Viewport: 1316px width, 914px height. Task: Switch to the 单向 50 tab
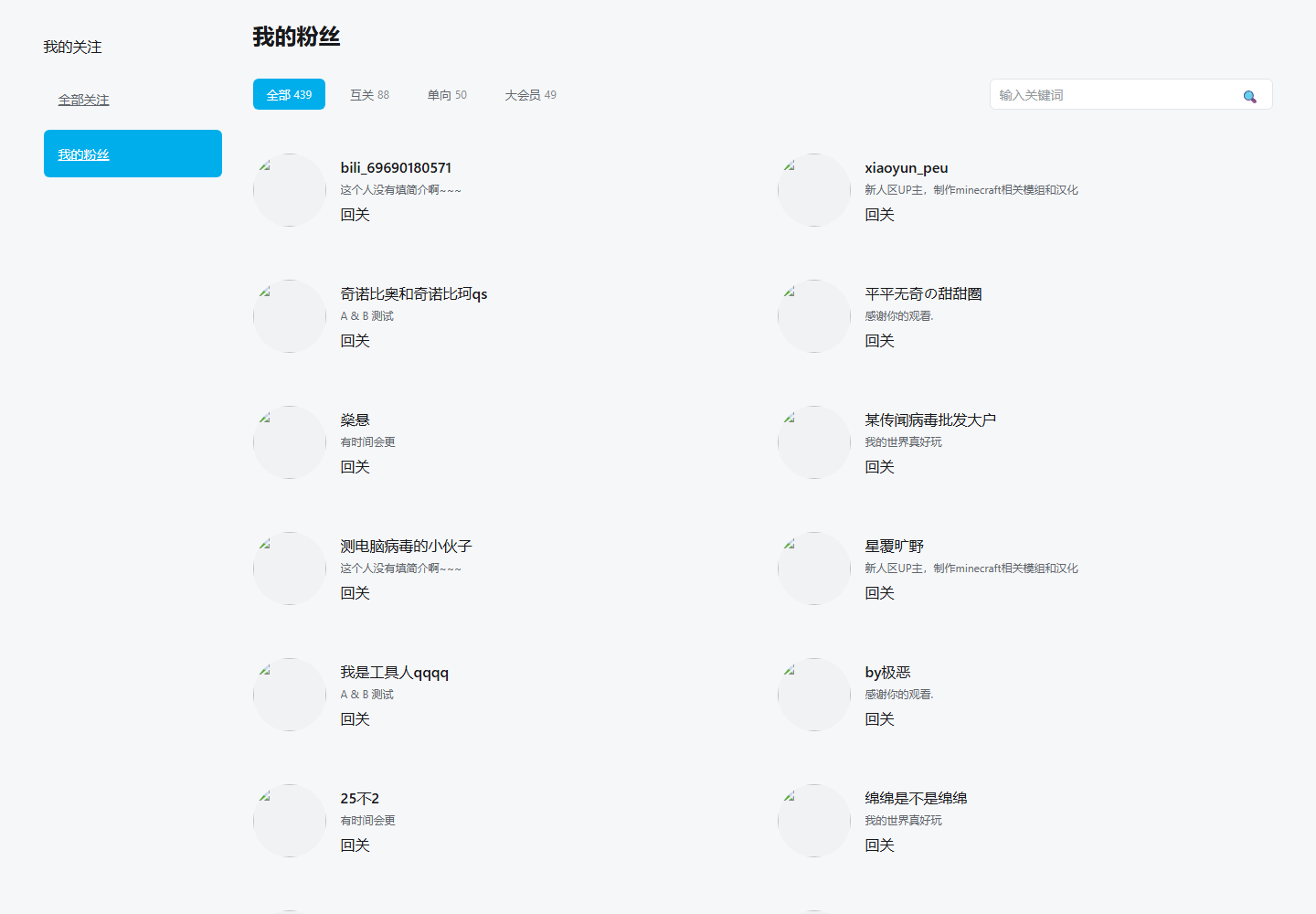[x=447, y=95]
